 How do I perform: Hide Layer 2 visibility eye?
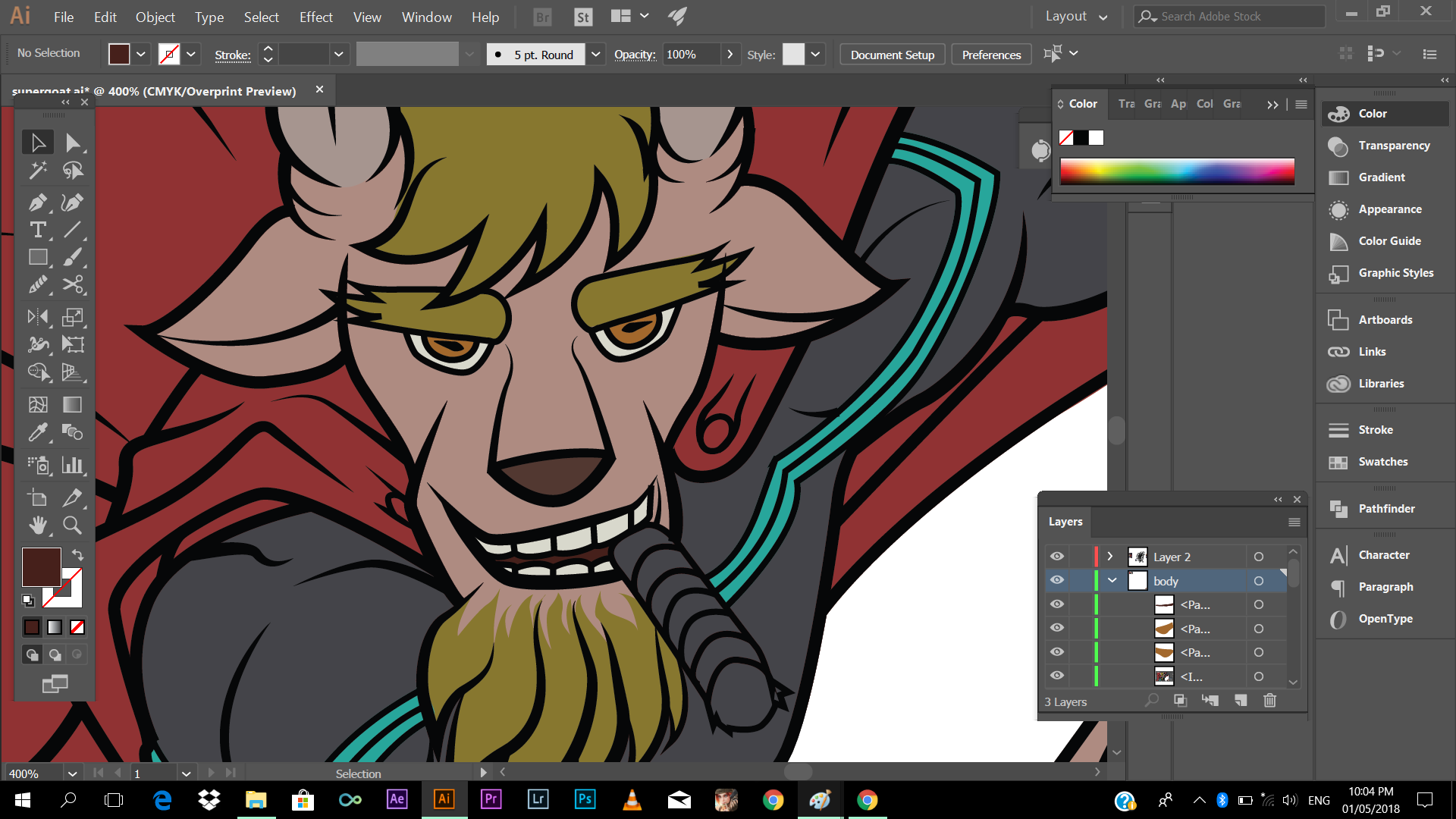click(x=1056, y=557)
